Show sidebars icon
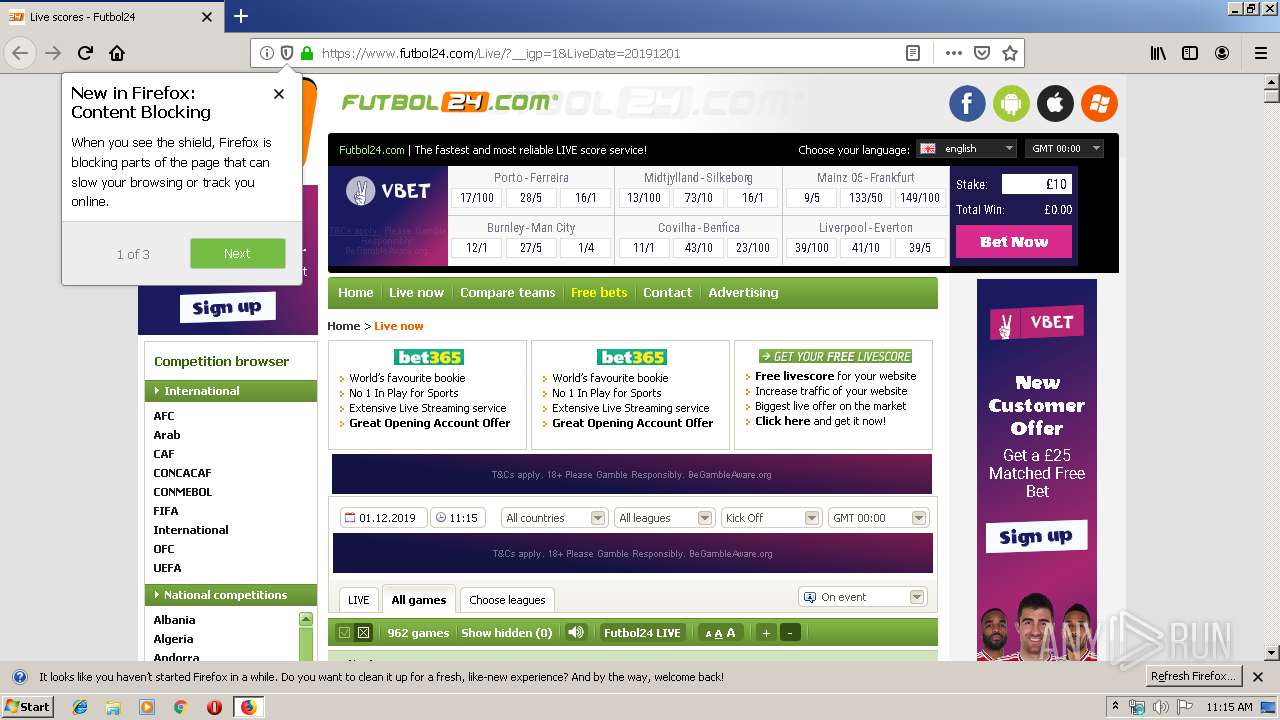 pos(1190,53)
